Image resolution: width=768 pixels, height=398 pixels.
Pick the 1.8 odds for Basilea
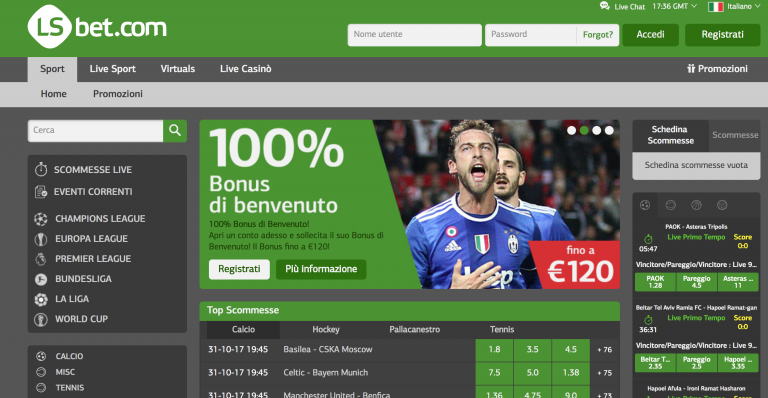point(494,350)
